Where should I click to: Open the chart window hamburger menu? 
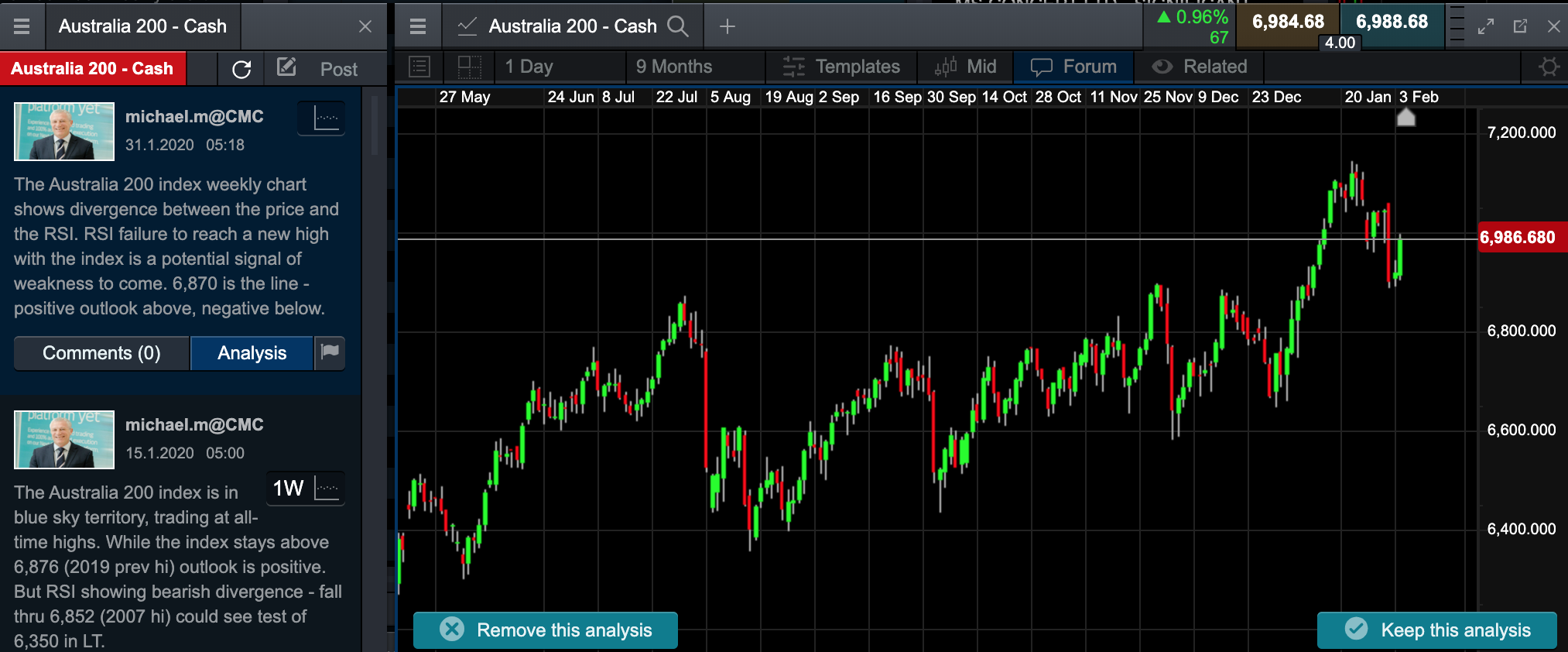pyautogui.click(x=418, y=26)
